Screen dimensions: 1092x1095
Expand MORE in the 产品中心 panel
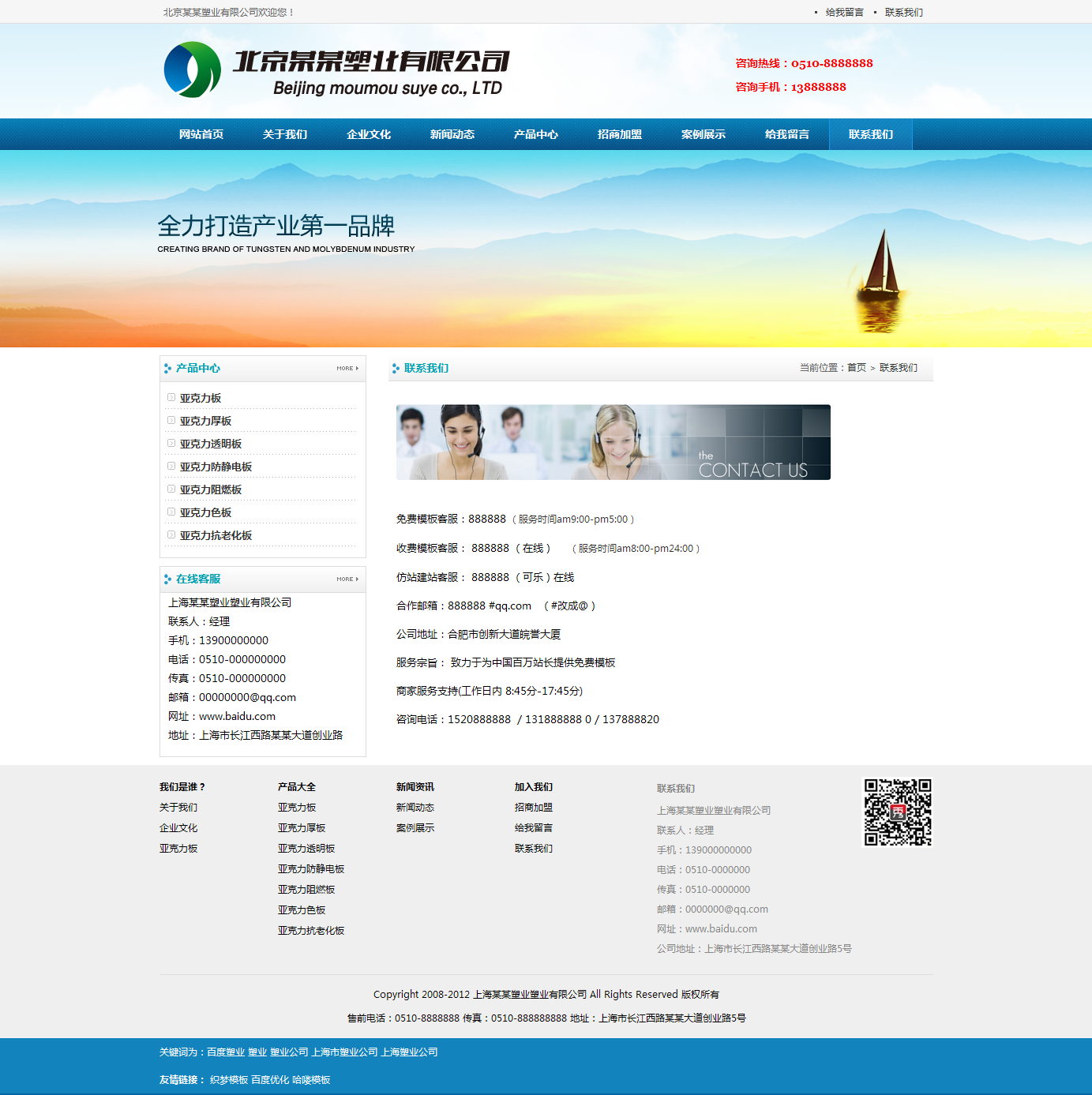347,369
